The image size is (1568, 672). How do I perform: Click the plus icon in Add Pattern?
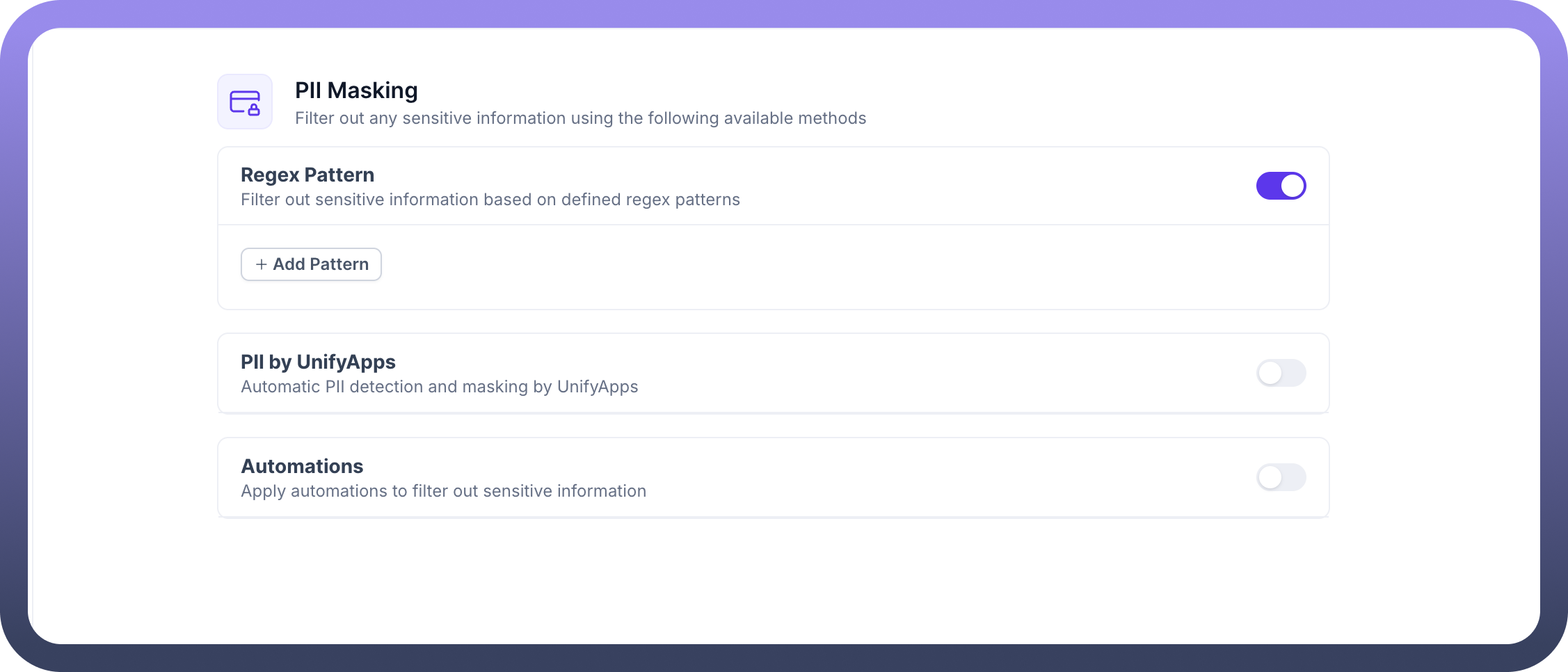pos(261,264)
